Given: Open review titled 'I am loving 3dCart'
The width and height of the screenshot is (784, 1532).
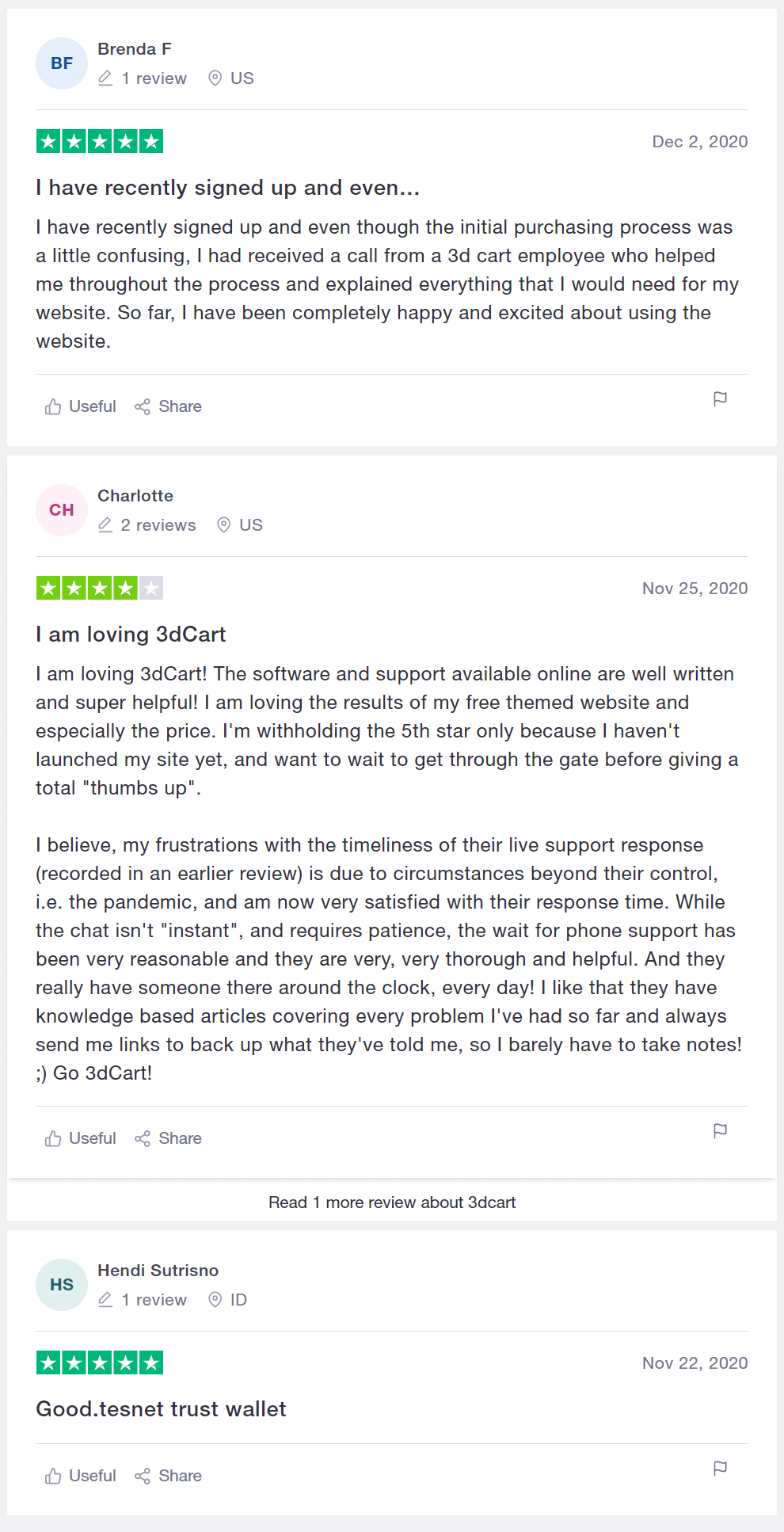Looking at the screenshot, I should pos(131,635).
